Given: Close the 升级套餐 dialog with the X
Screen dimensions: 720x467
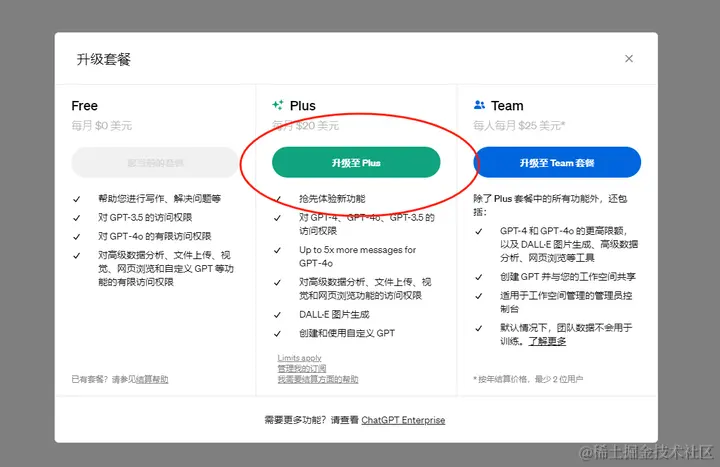Looking at the screenshot, I should click(629, 59).
